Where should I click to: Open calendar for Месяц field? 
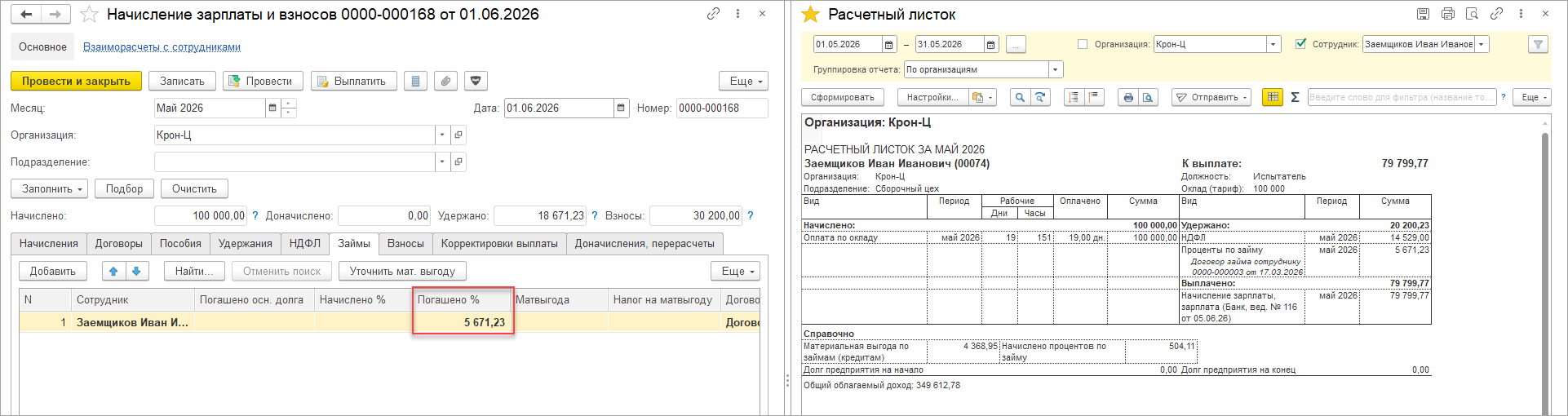click(x=272, y=108)
